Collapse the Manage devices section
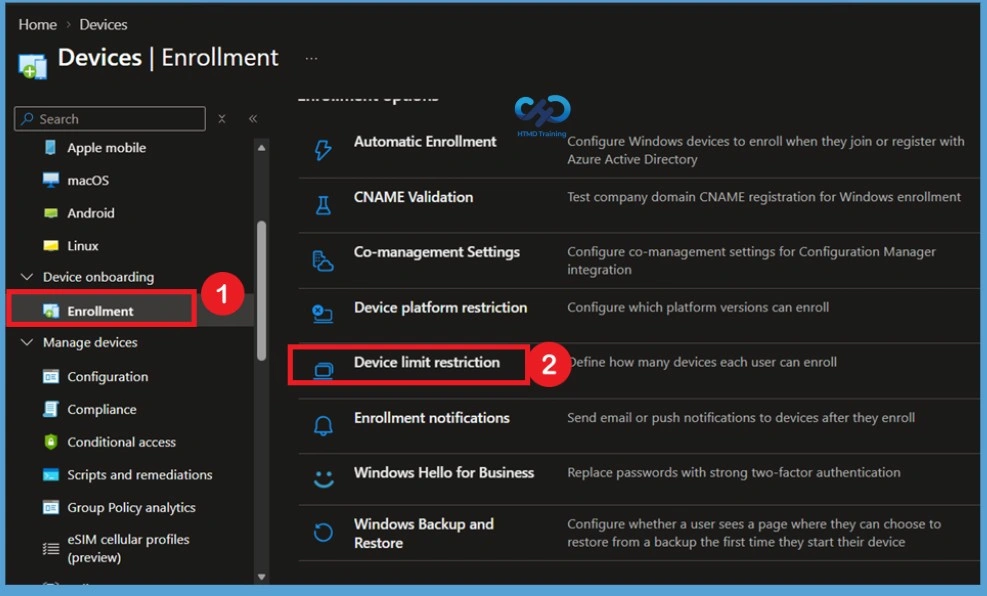The height and width of the screenshot is (596, 987). [27, 342]
